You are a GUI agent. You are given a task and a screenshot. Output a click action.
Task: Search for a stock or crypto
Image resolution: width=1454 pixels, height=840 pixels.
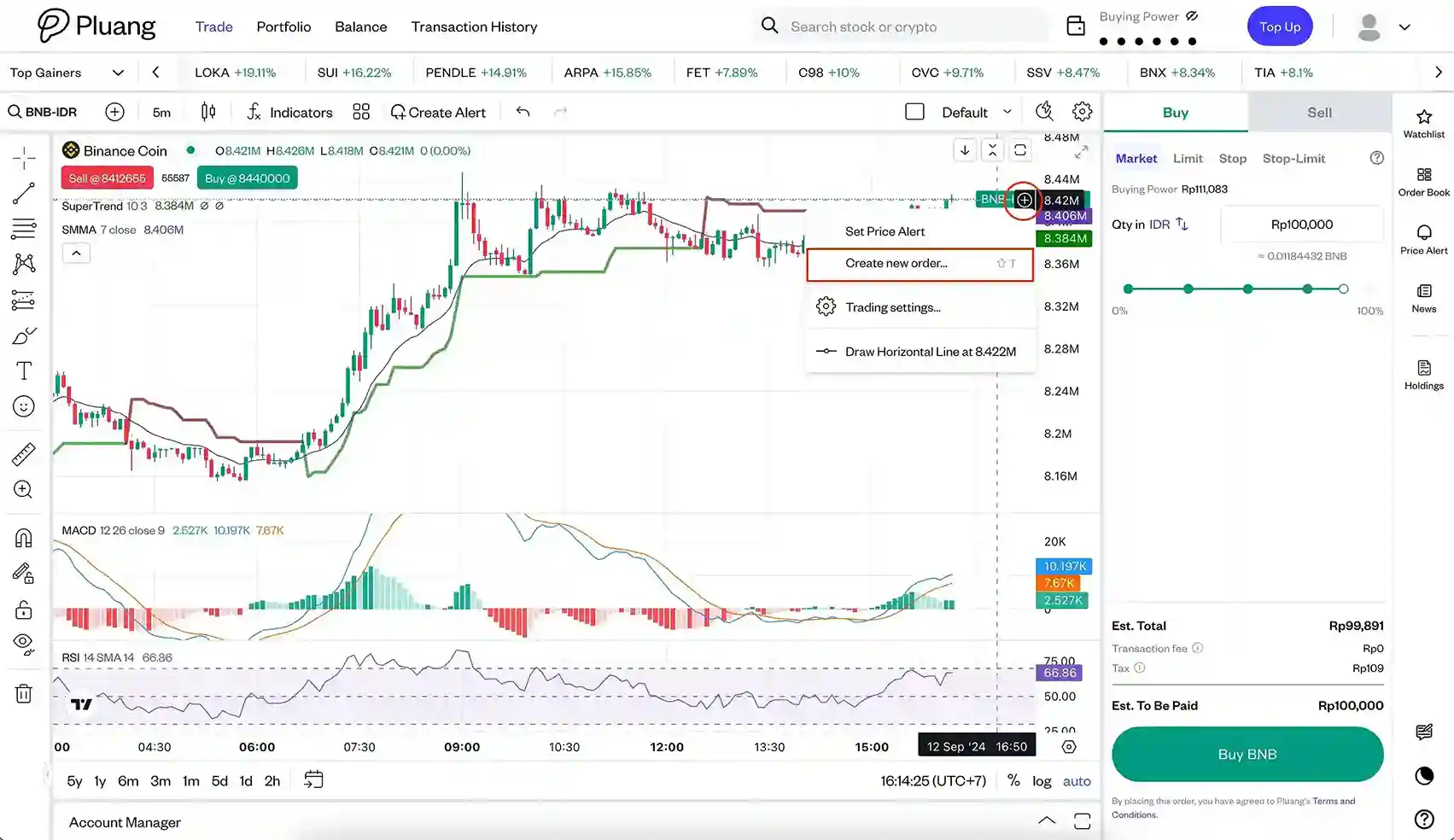point(901,26)
